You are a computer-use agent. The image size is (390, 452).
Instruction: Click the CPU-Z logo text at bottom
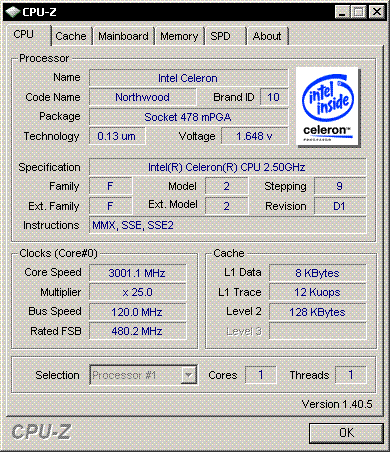coord(41,432)
